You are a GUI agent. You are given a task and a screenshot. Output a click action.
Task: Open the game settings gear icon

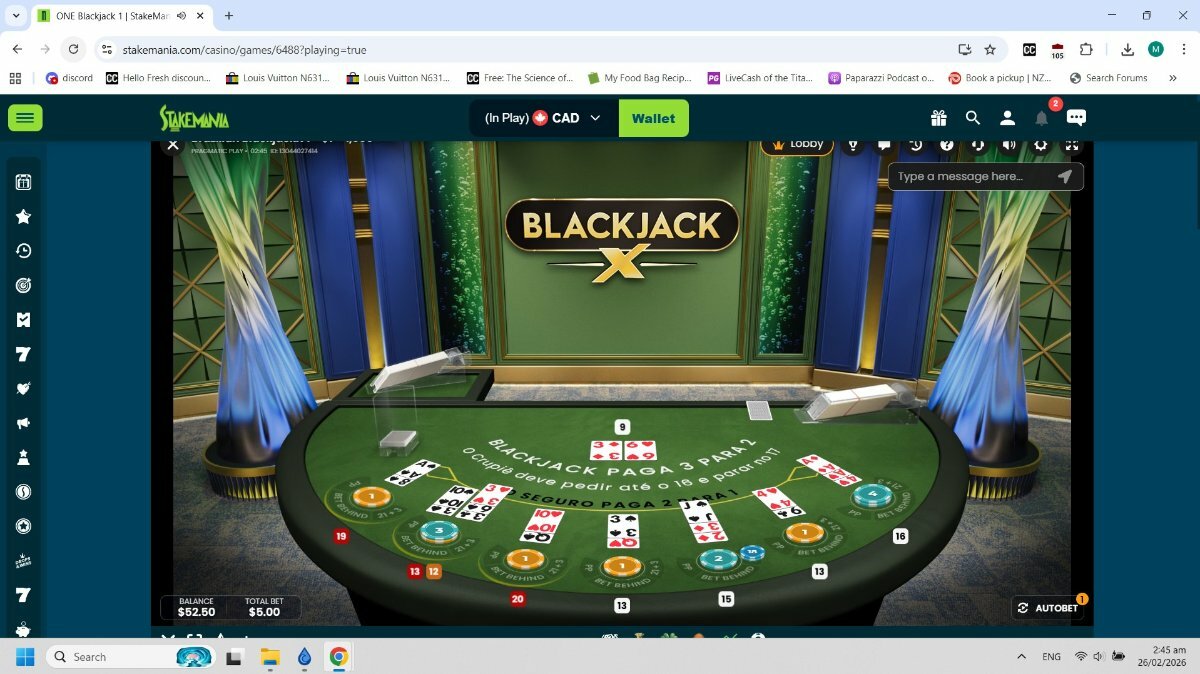tap(1040, 145)
